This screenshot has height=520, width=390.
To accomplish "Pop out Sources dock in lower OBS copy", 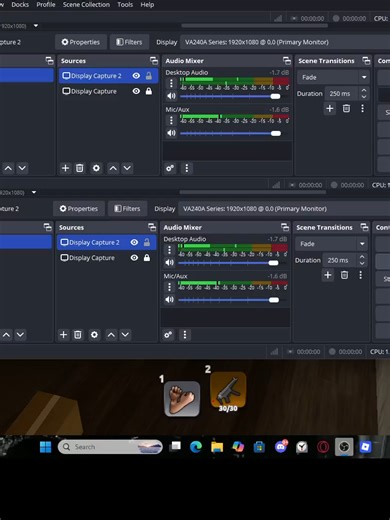I will click(x=152, y=227).
